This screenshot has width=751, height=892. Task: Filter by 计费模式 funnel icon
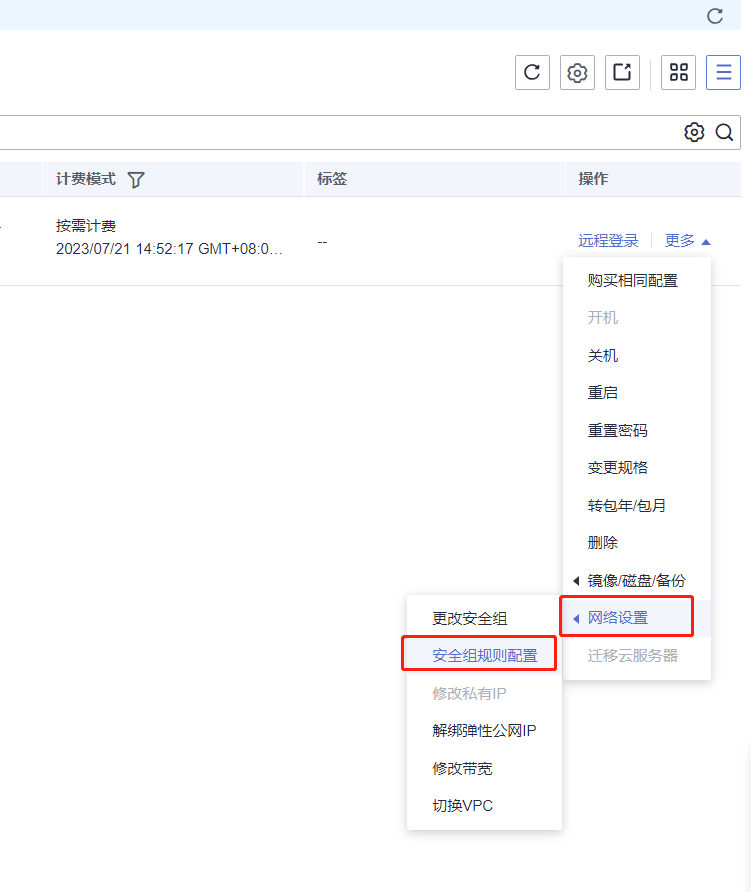[x=136, y=179]
